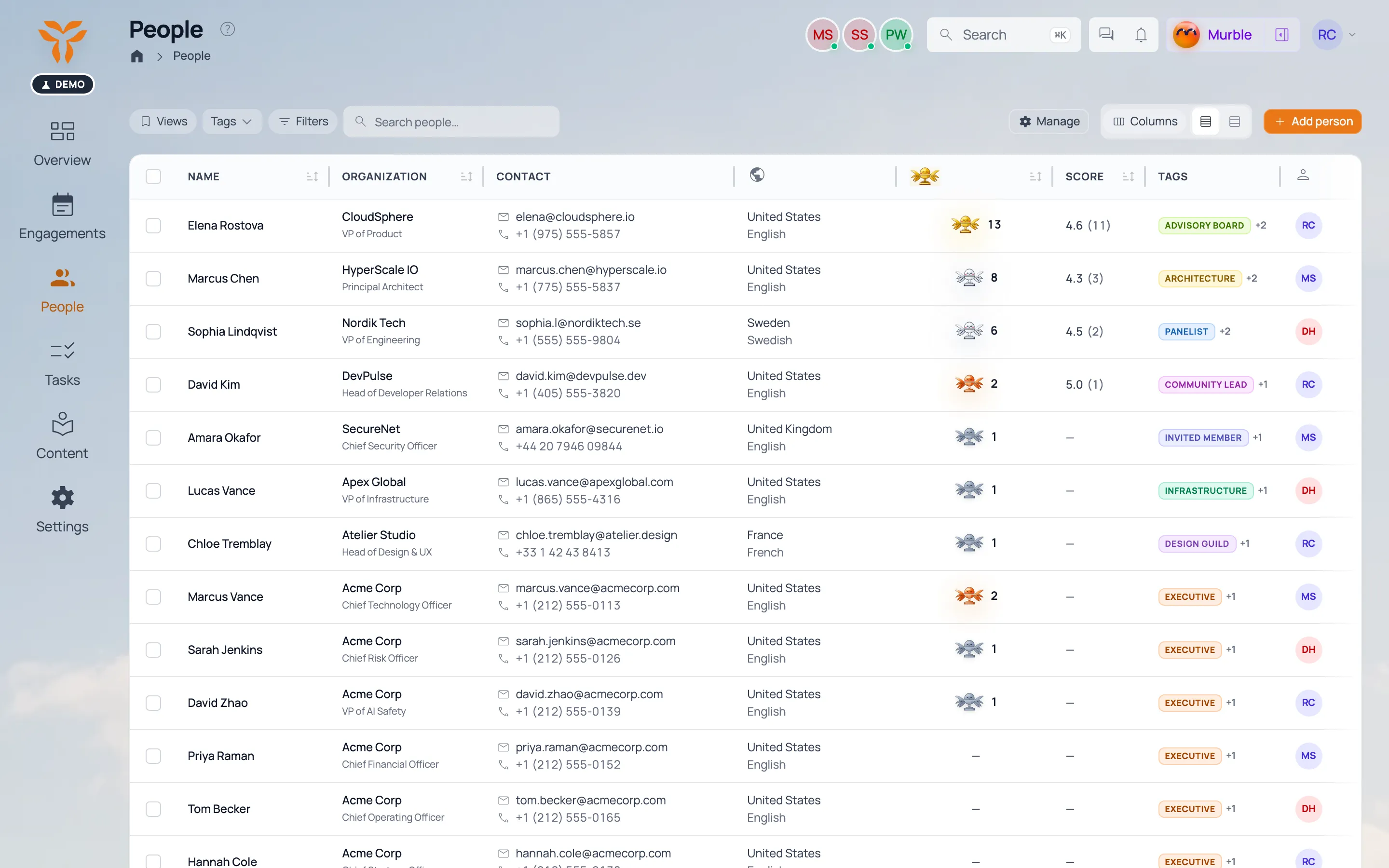Open Content in sidebar
1389x868 pixels.
62,436
